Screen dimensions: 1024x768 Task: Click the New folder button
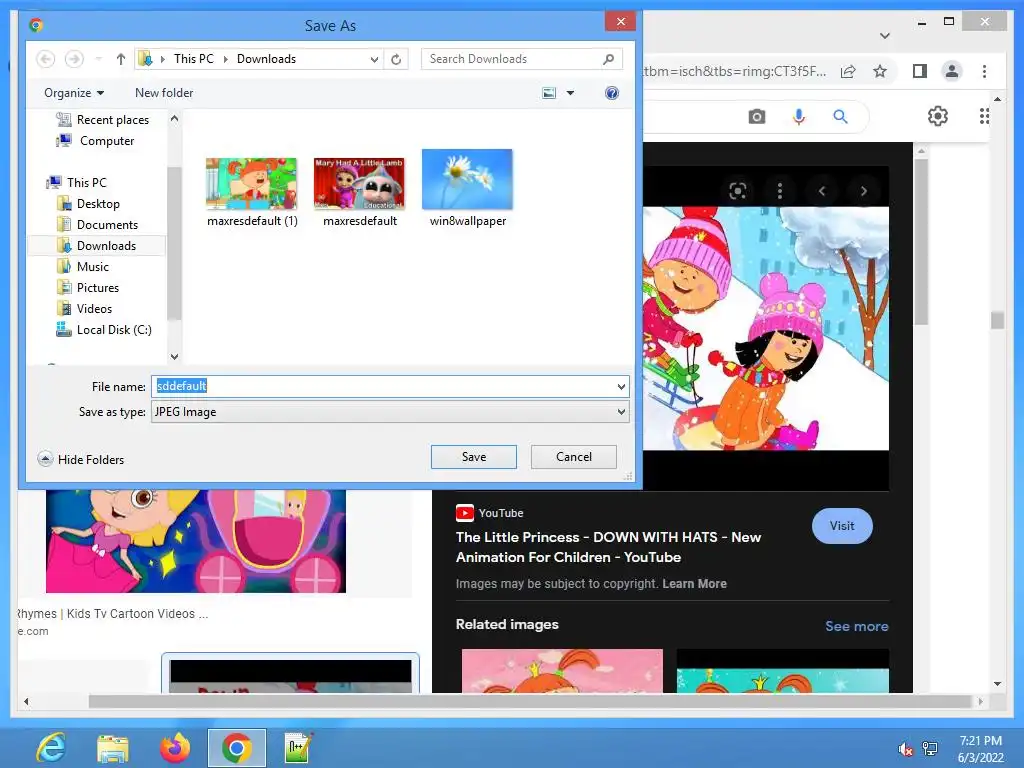click(x=164, y=93)
